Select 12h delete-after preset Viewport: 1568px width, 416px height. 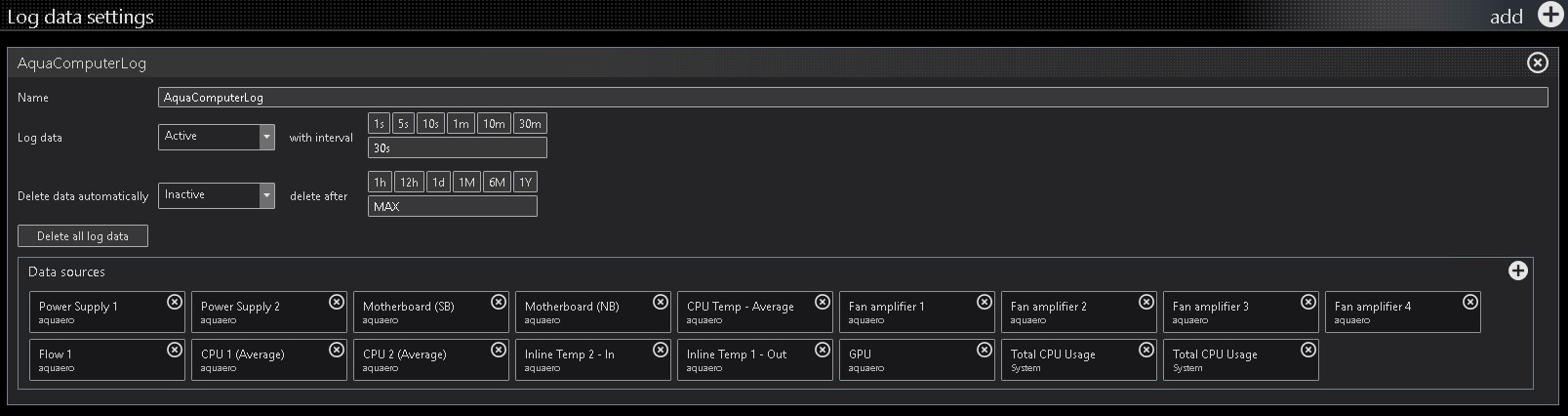[x=409, y=183]
